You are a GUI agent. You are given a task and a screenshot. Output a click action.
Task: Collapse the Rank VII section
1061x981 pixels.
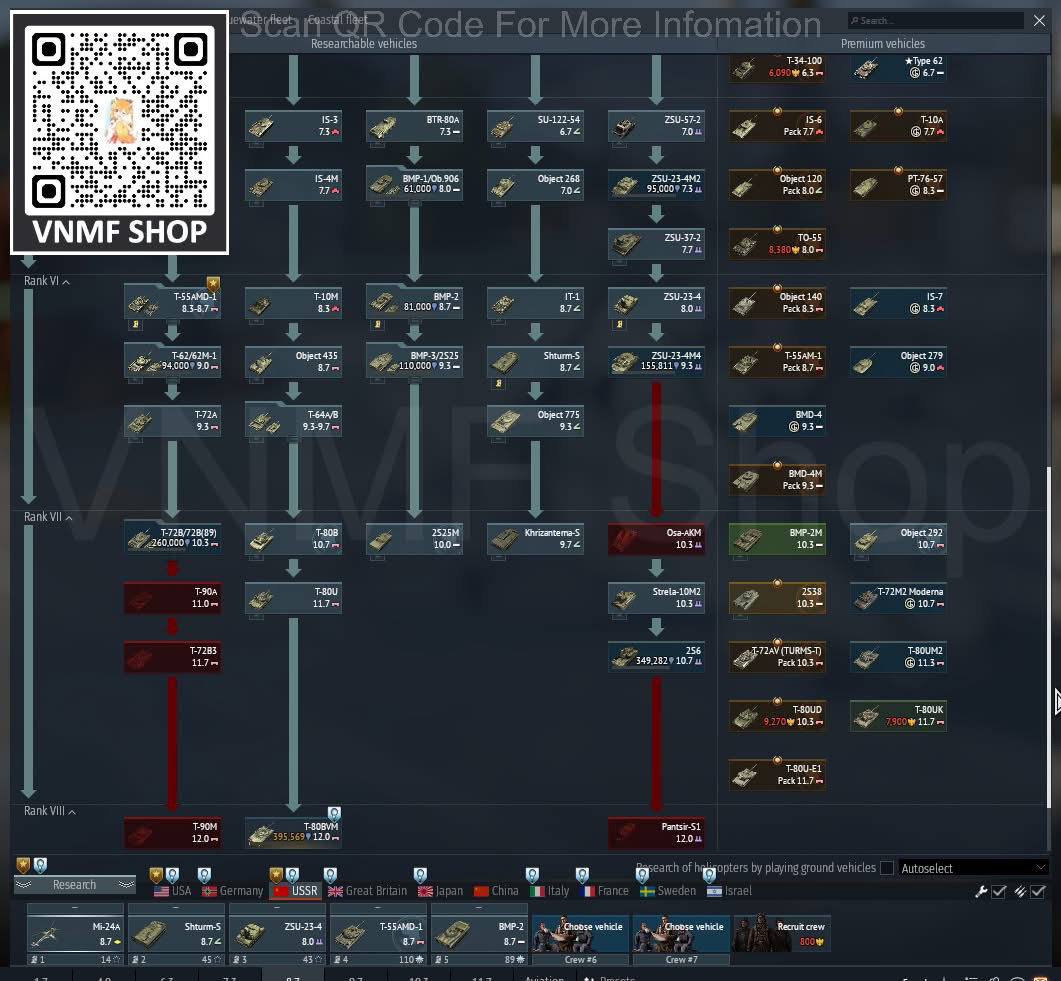[48, 517]
